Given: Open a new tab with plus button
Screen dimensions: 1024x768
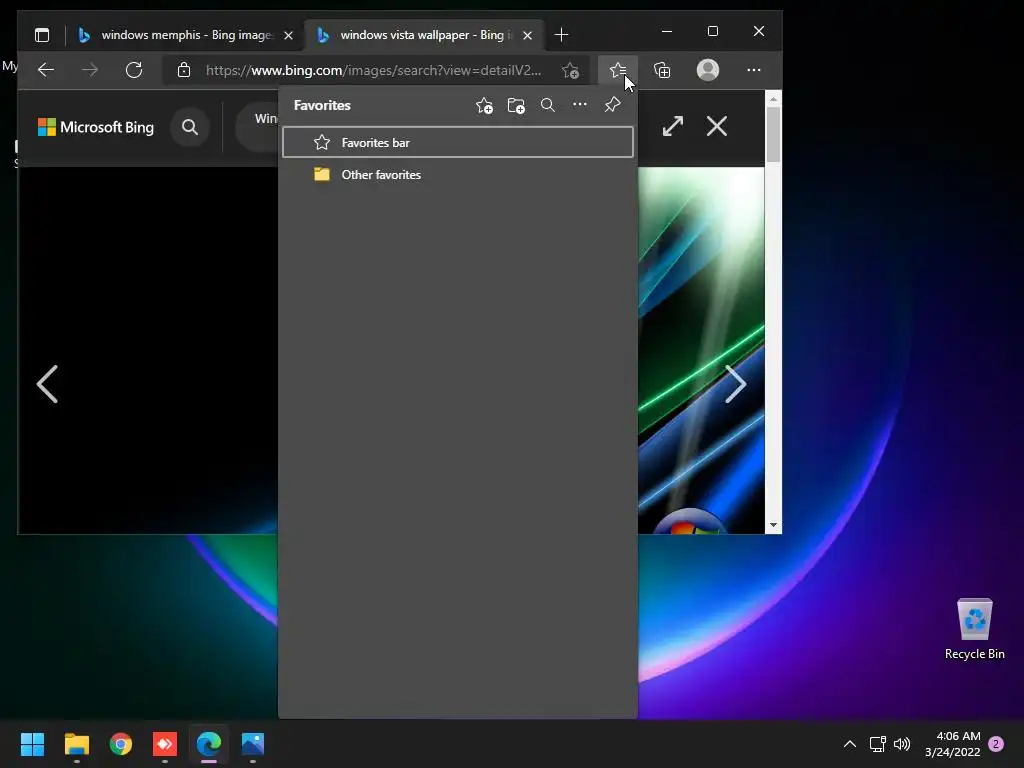Looking at the screenshot, I should (x=562, y=35).
